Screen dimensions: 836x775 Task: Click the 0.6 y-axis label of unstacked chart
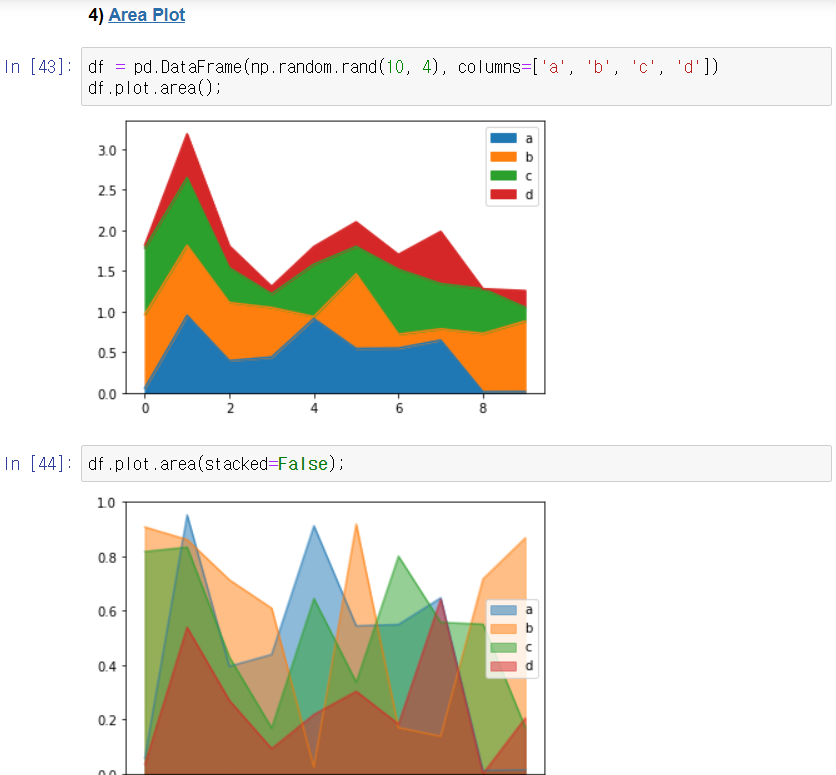pyautogui.click(x=107, y=611)
